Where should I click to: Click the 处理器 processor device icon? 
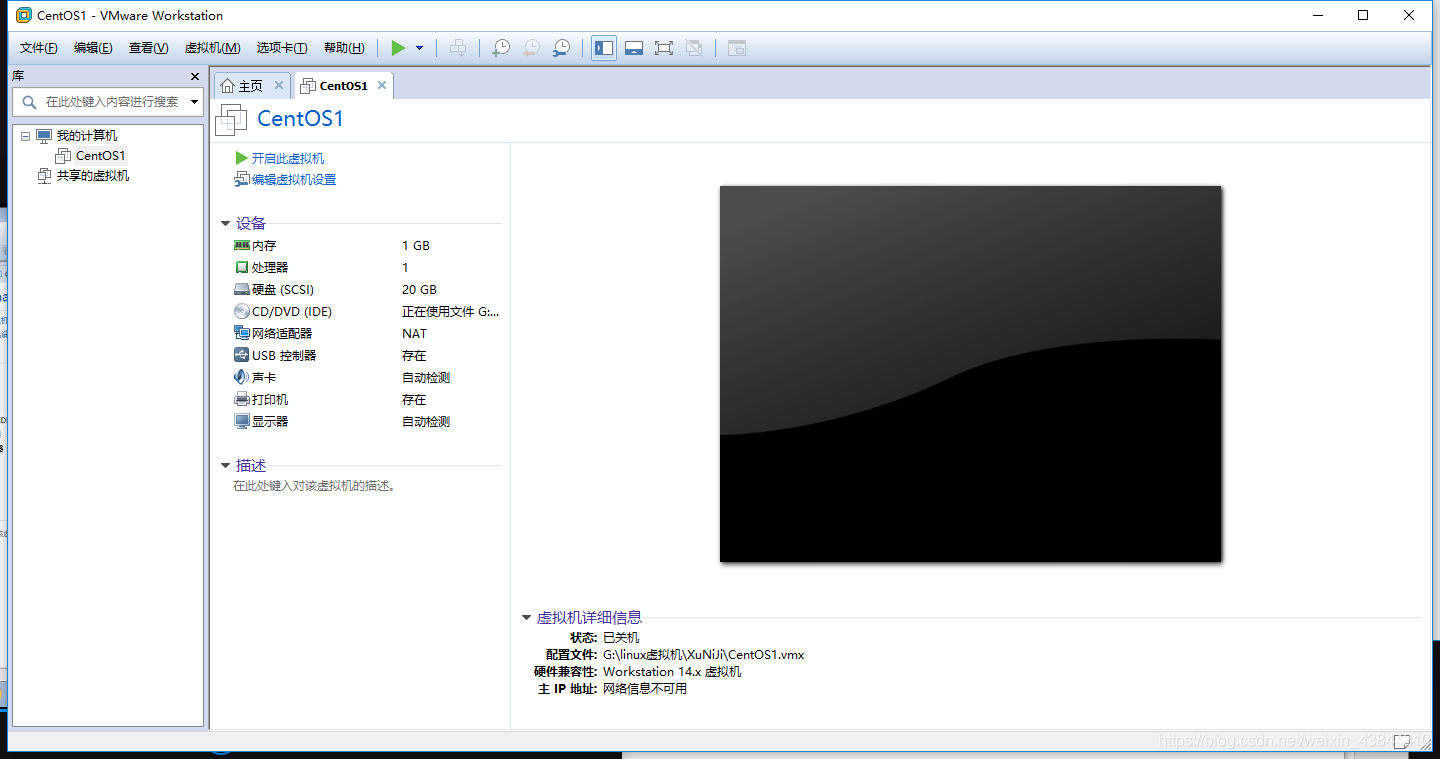(x=241, y=267)
